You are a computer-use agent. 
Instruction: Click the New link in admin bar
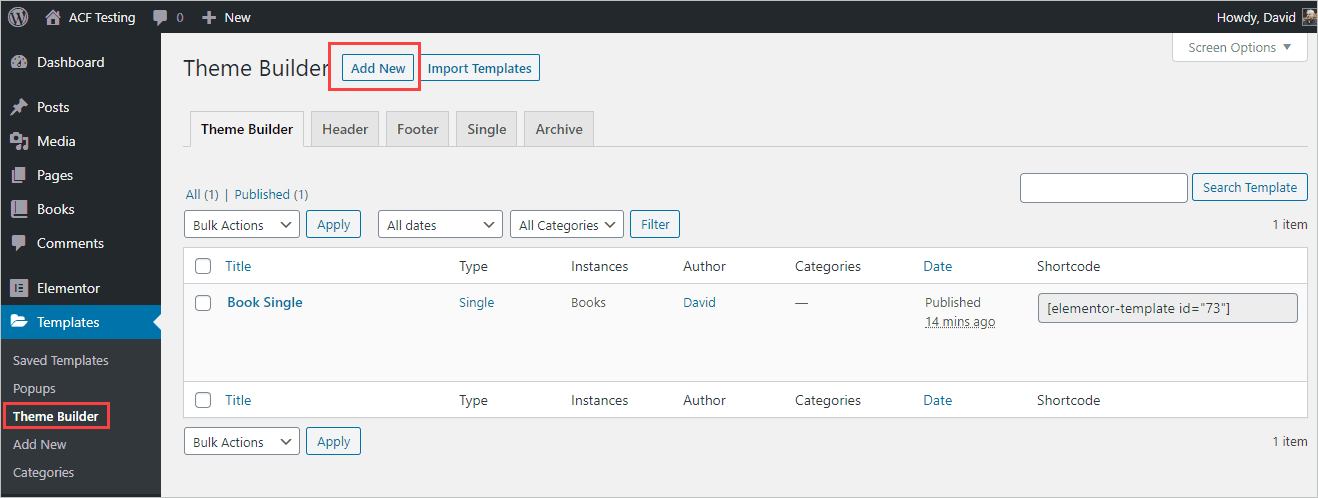pos(237,17)
